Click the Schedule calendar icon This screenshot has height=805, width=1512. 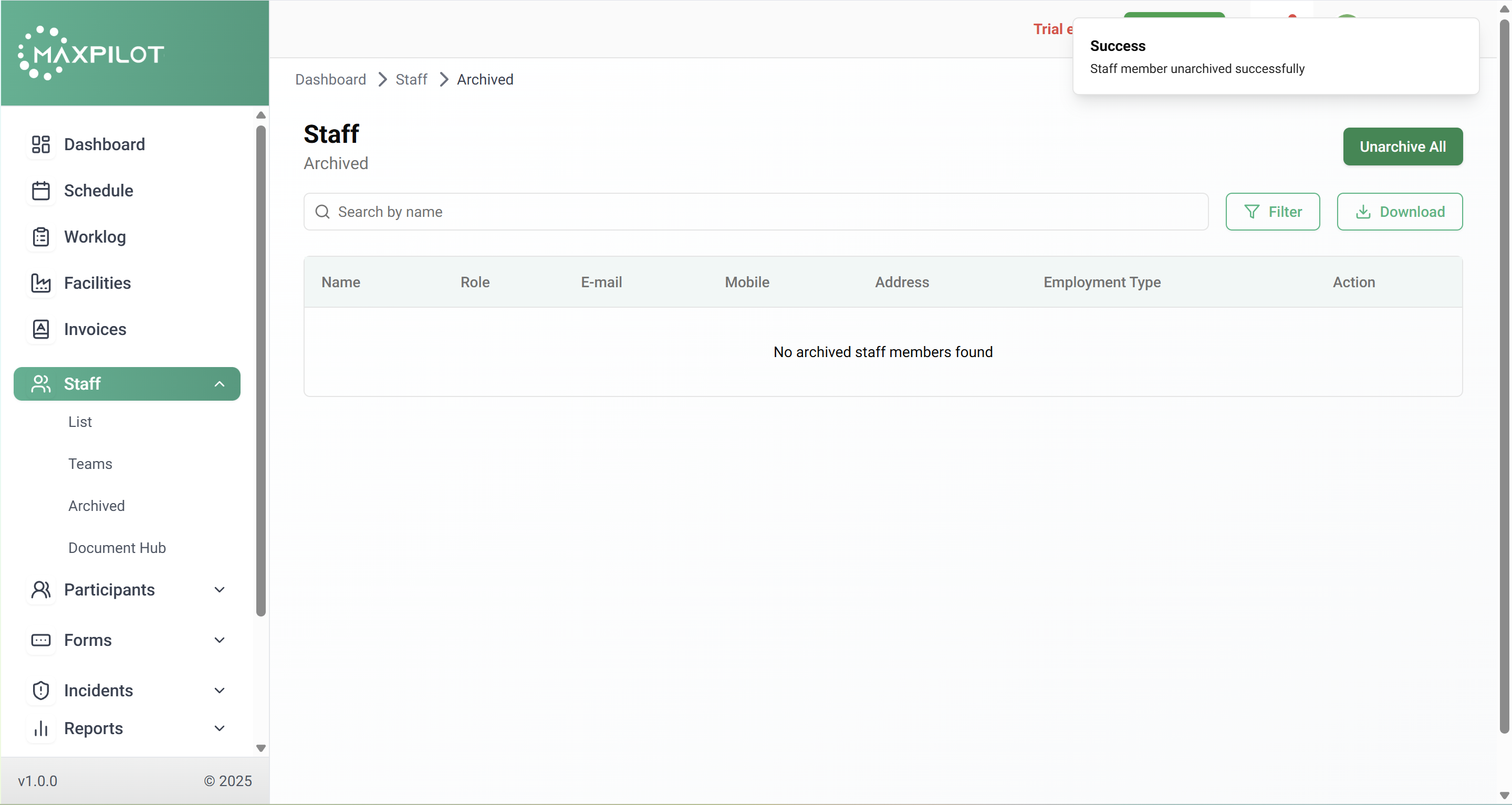[x=40, y=191]
